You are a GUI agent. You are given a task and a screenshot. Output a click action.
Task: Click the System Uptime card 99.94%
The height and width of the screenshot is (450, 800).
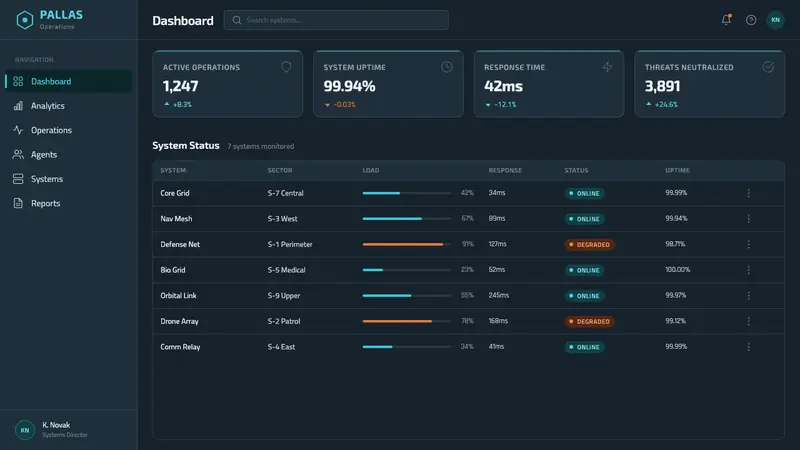click(349, 86)
